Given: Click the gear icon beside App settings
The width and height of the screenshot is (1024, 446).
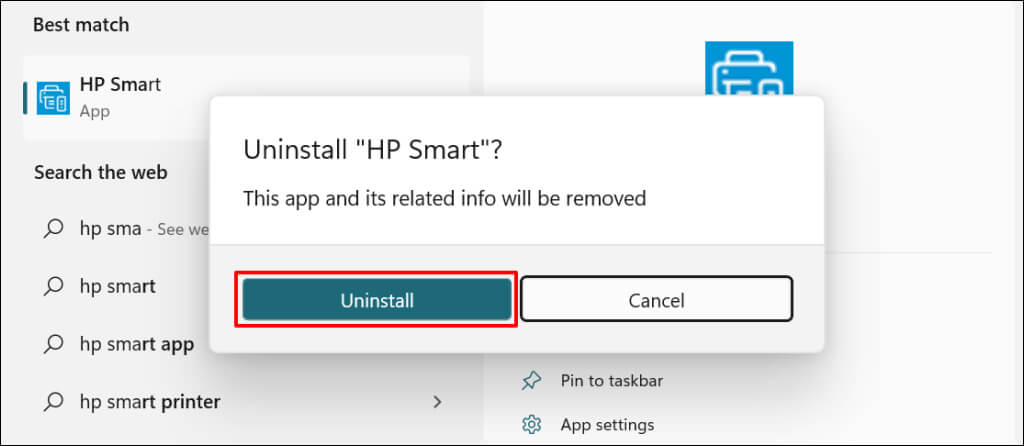Looking at the screenshot, I should pyautogui.click(x=532, y=425).
